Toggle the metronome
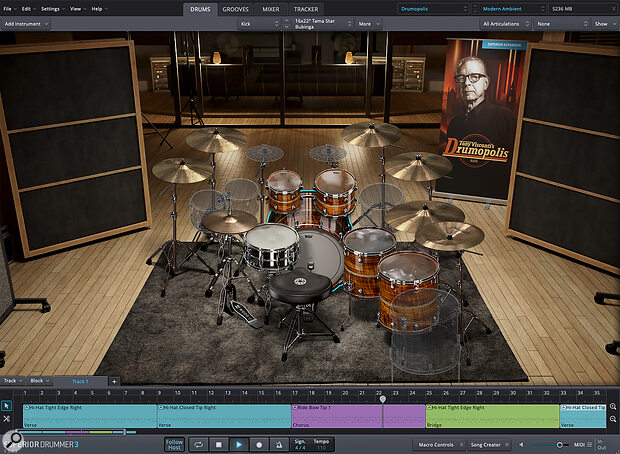 (x=279, y=445)
